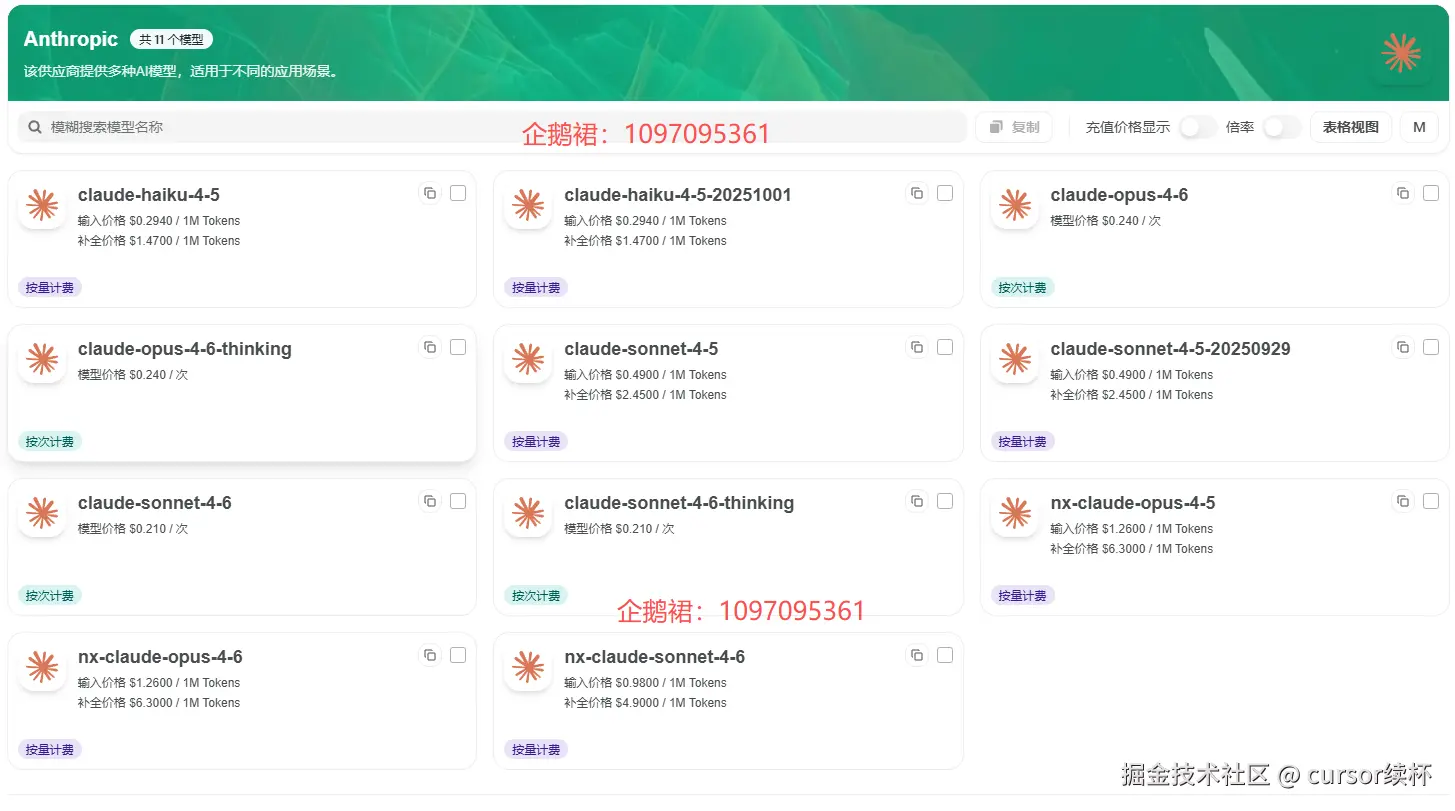Image resolution: width=1455 pixels, height=811 pixels.
Task: Click the M button
Action: coord(1419,127)
